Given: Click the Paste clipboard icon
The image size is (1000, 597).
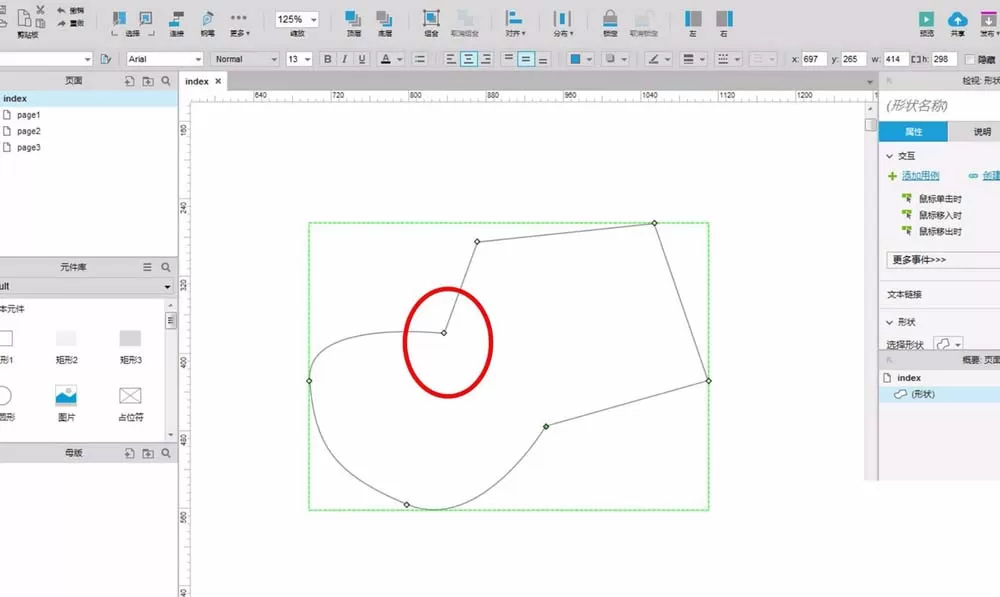Looking at the screenshot, I should pos(24,17).
